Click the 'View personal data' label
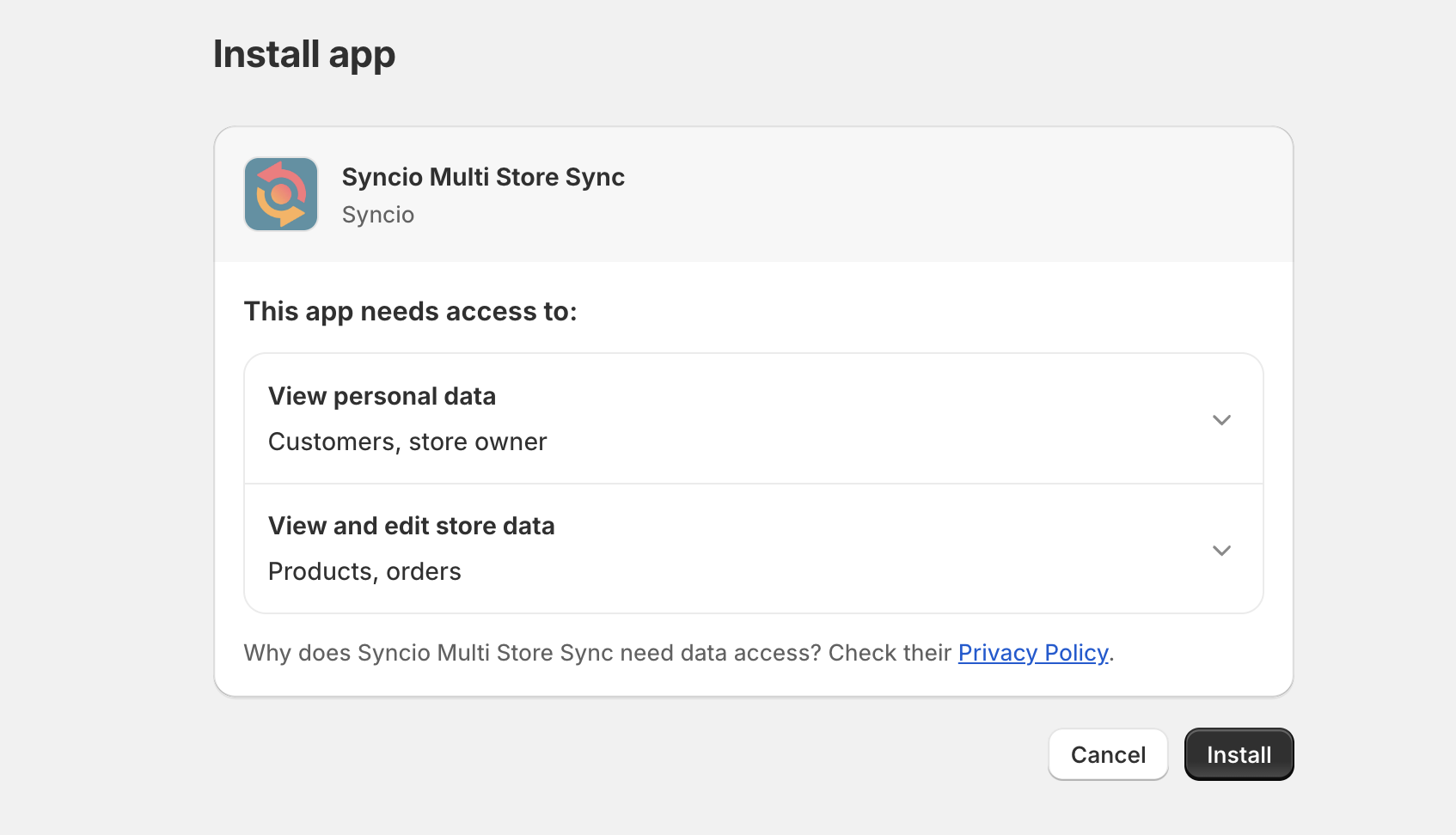1456x835 pixels. pyautogui.click(x=382, y=396)
